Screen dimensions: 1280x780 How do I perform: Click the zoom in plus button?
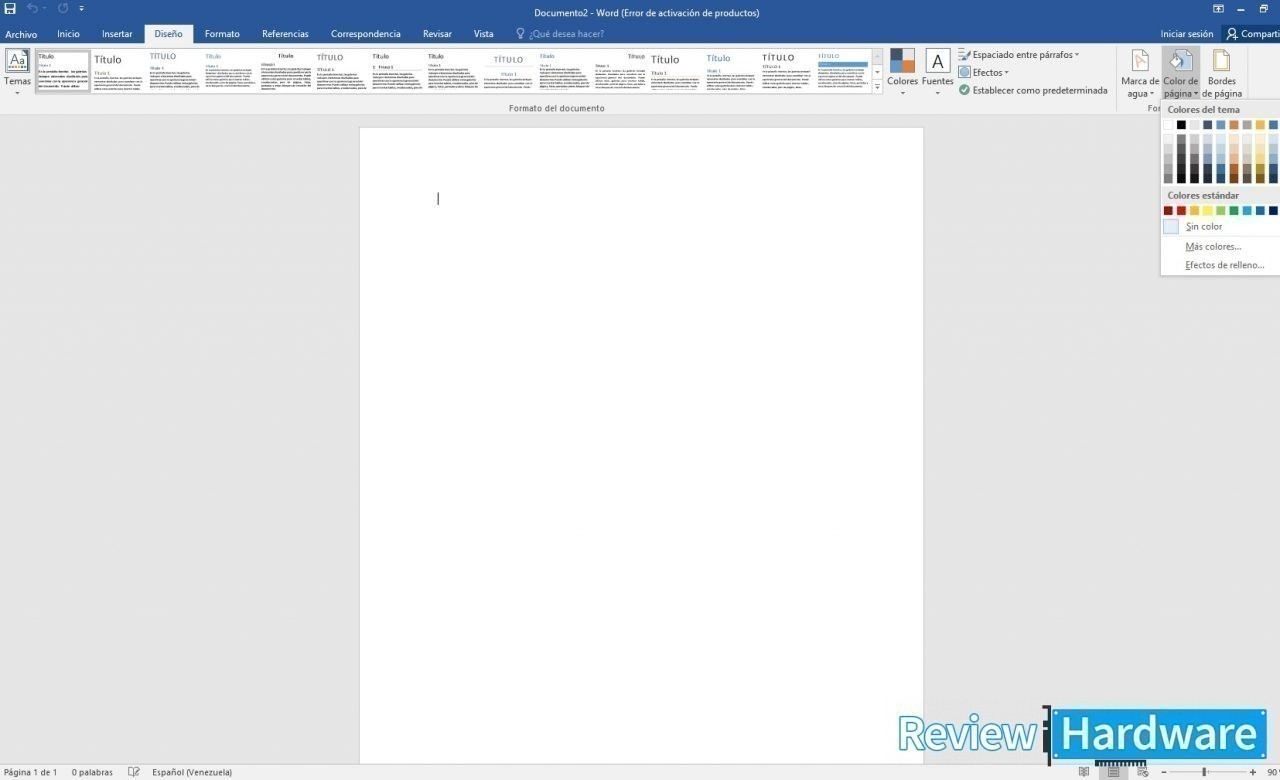[1253, 772]
